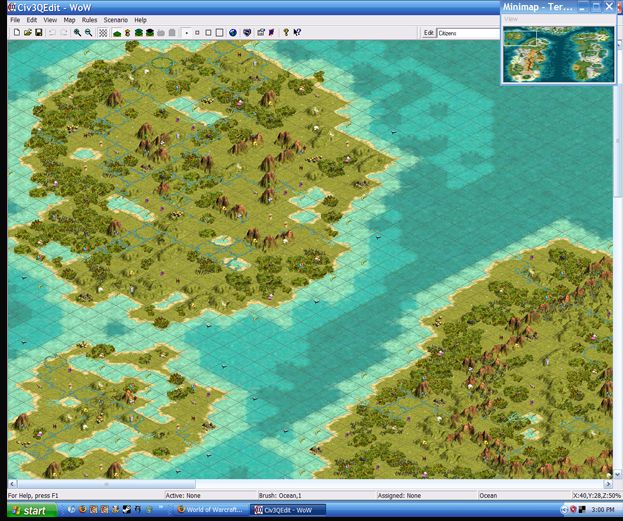The width and height of the screenshot is (623, 521).
Task: Launch Firefox from quick launch bar
Action: (83, 509)
